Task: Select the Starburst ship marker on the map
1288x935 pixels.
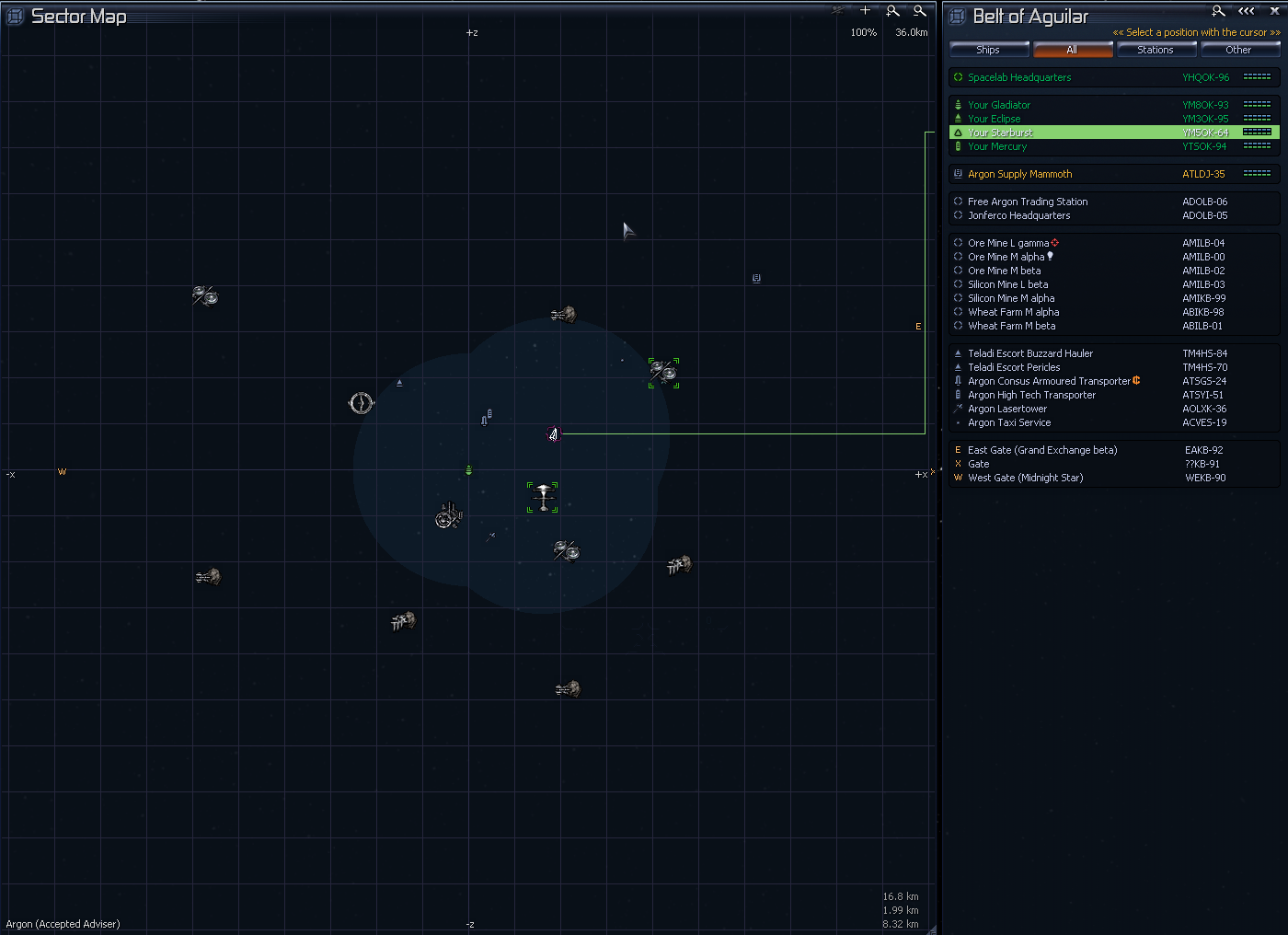Action: point(553,434)
